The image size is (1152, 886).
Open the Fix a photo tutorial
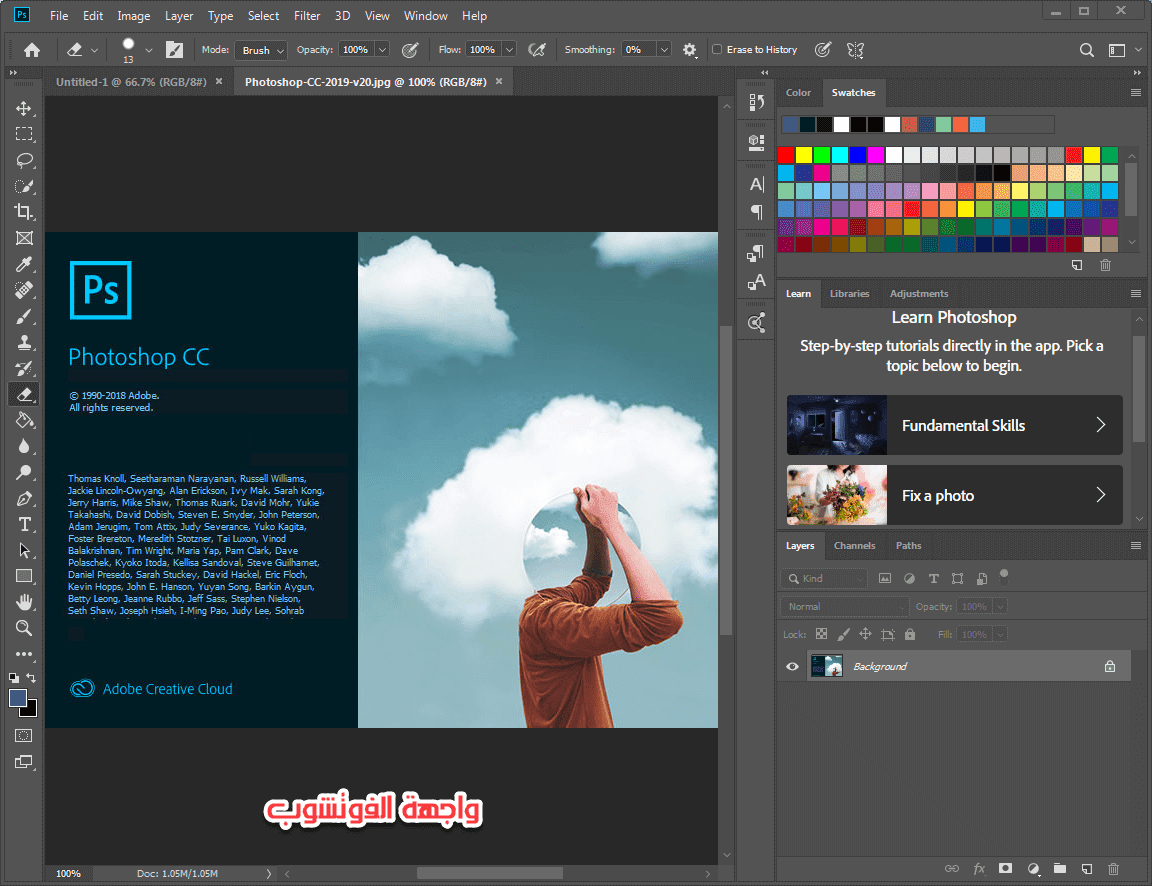(x=954, y=495)
